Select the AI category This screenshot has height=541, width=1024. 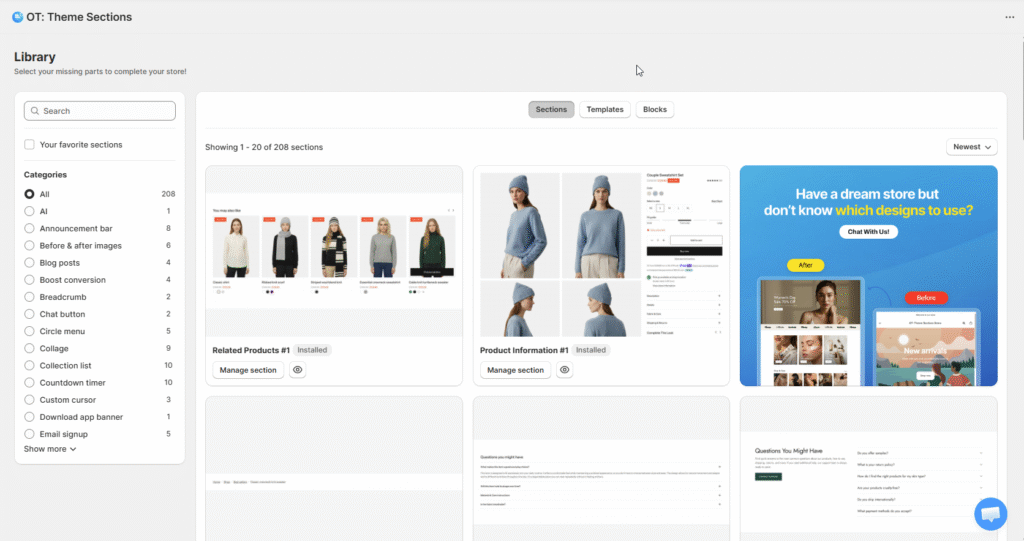29,211
